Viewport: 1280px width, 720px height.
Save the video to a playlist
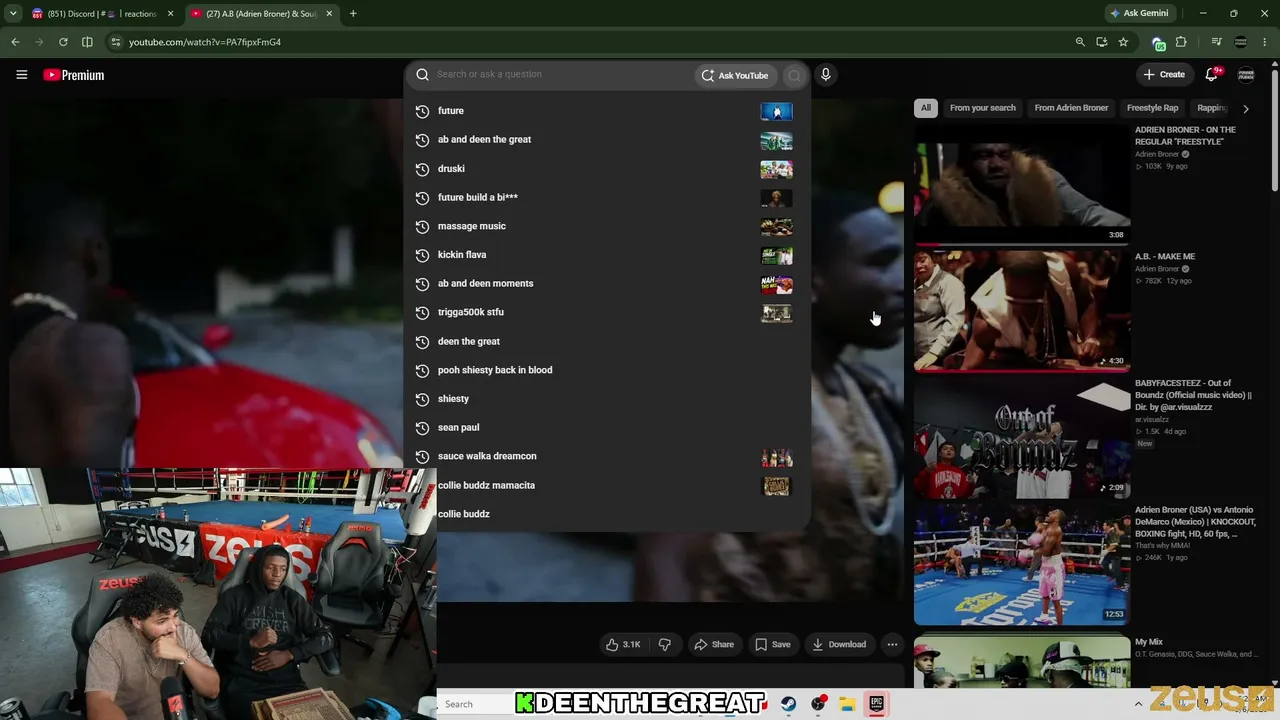[x=773, y=645]
